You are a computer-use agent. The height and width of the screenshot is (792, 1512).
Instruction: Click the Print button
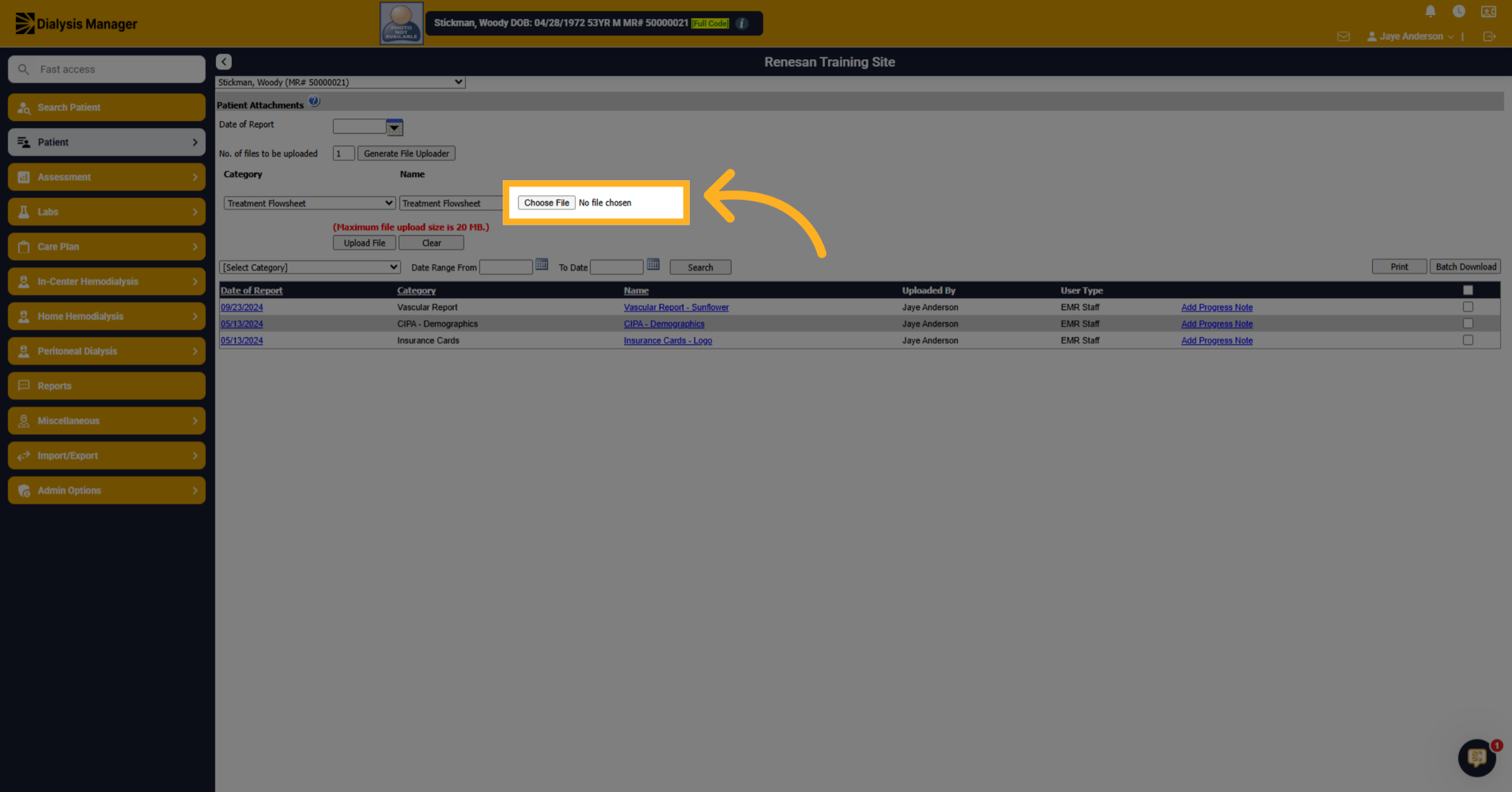tap(1399, 267)
